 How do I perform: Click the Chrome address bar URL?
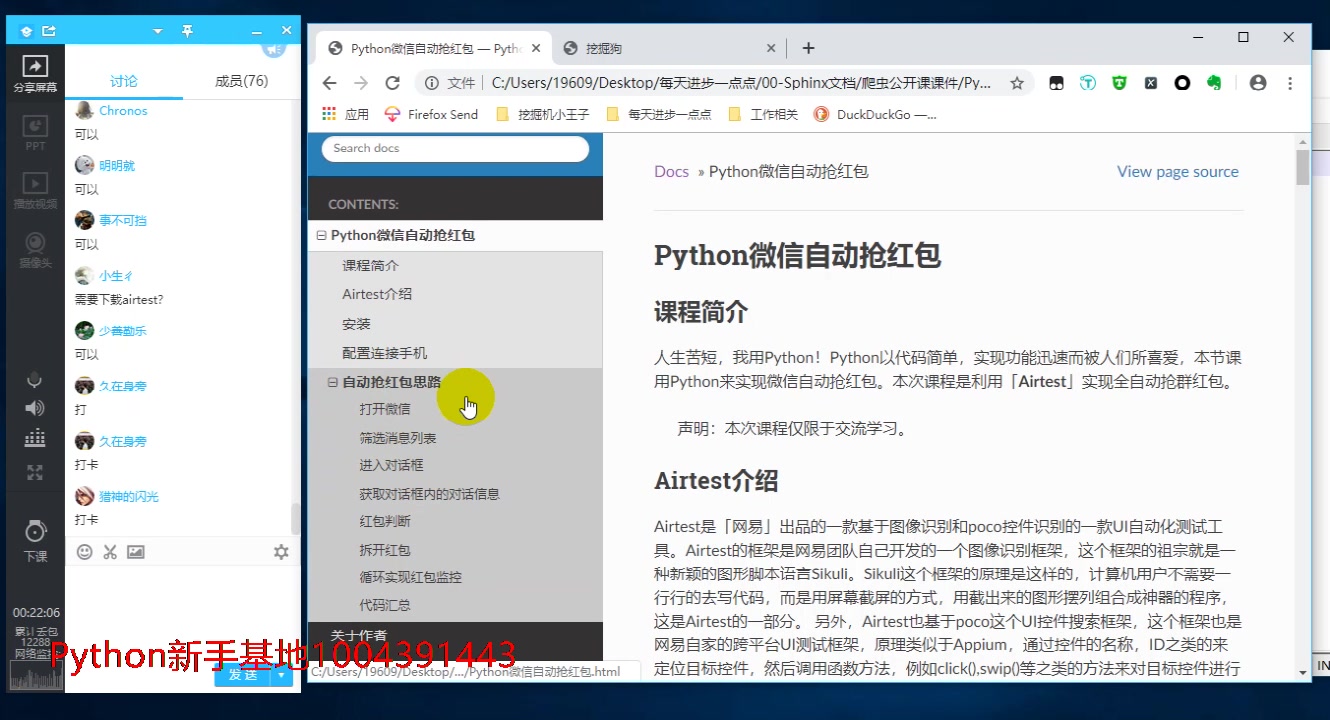pos(741,83)
